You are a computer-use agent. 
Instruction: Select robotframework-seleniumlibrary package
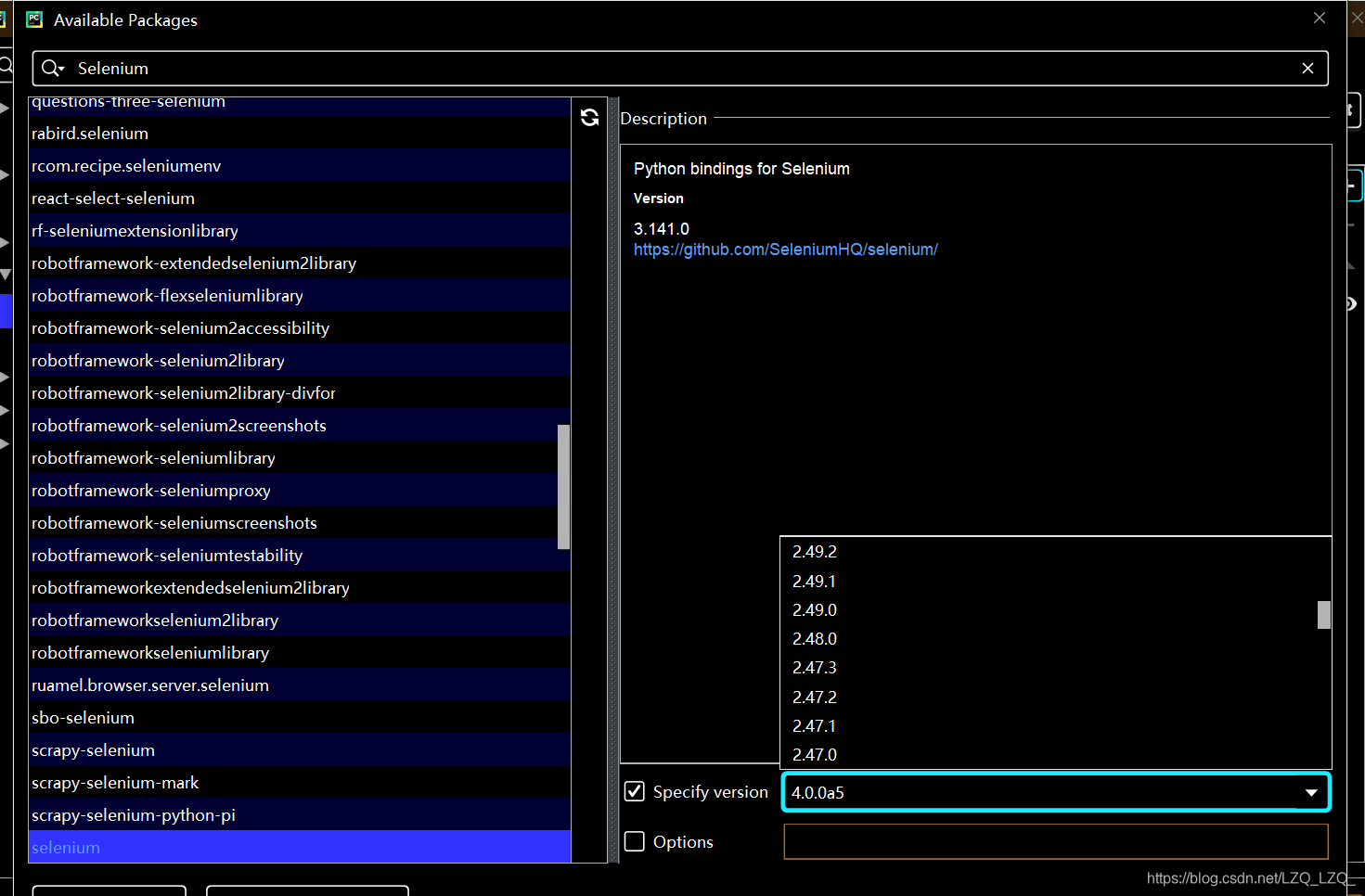coord(300,457)
